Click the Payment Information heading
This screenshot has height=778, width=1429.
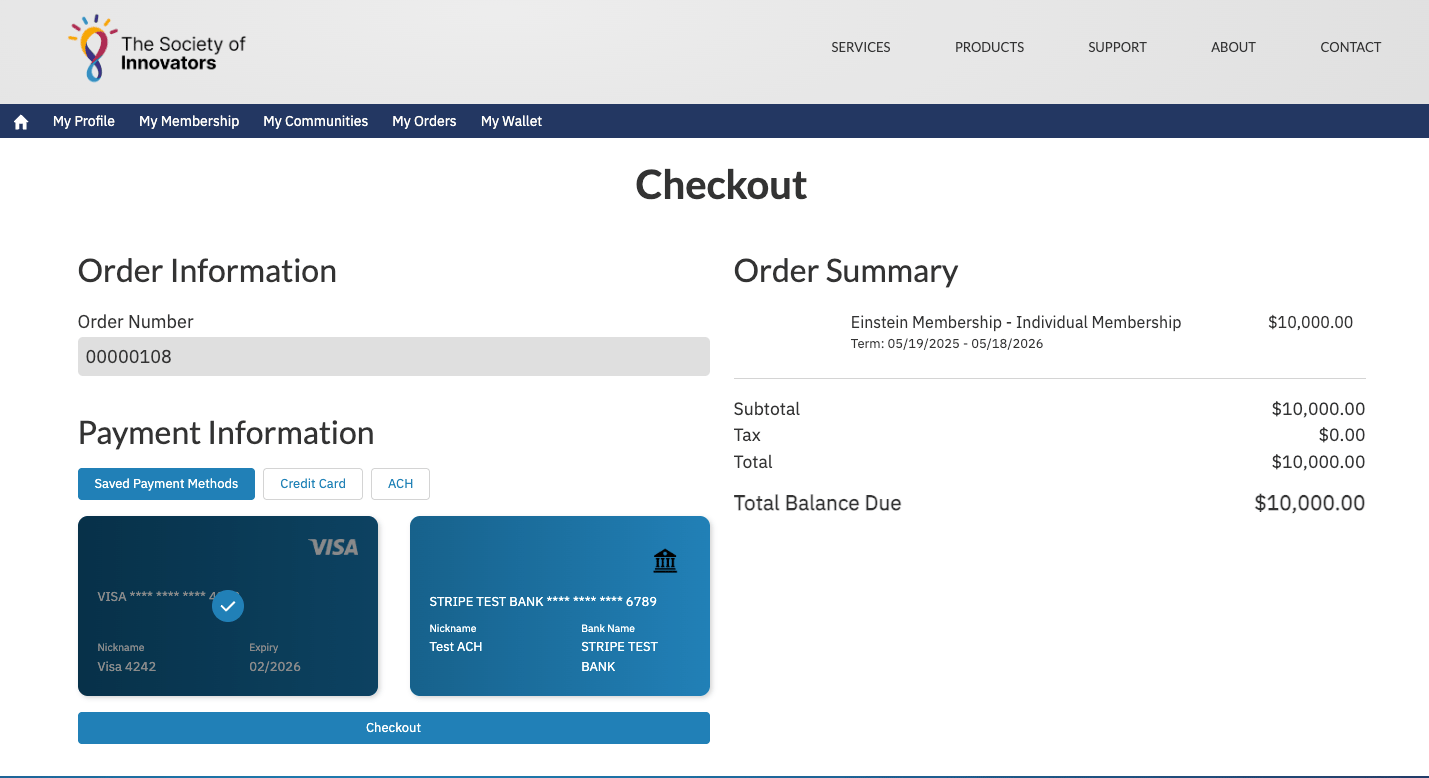coord(226,433)
